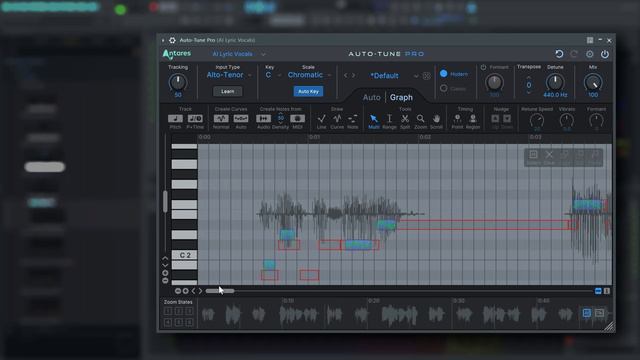Go to next preset arrow
The height and width of the screenshot is (360, 640).
[353, 76]
